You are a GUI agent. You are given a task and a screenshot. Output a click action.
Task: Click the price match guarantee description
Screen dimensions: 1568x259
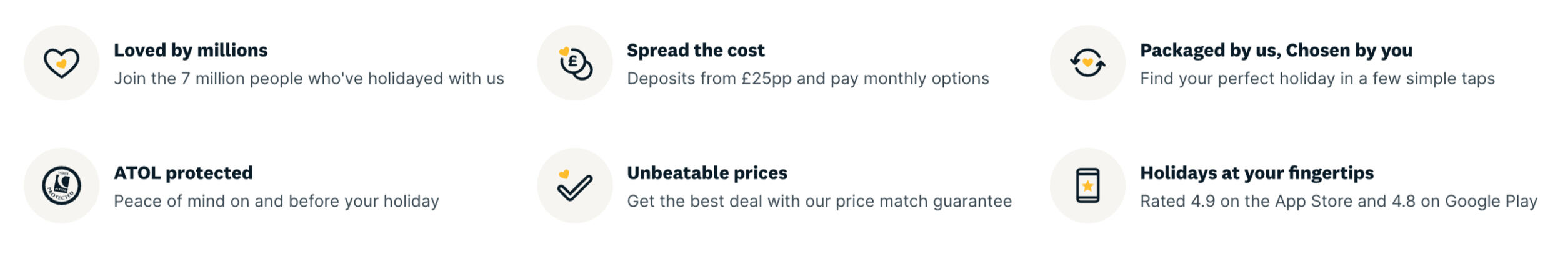819,201
